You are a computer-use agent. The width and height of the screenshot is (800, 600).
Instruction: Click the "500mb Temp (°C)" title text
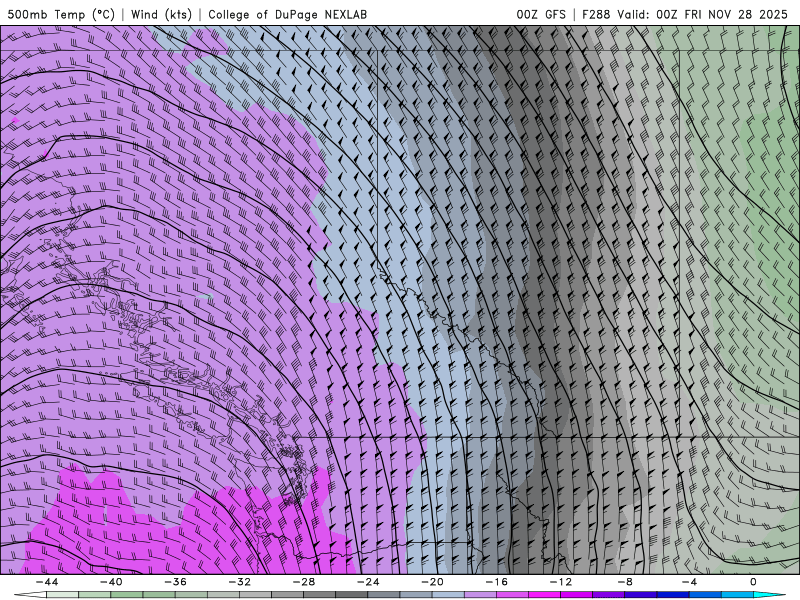tap(61, 14)
